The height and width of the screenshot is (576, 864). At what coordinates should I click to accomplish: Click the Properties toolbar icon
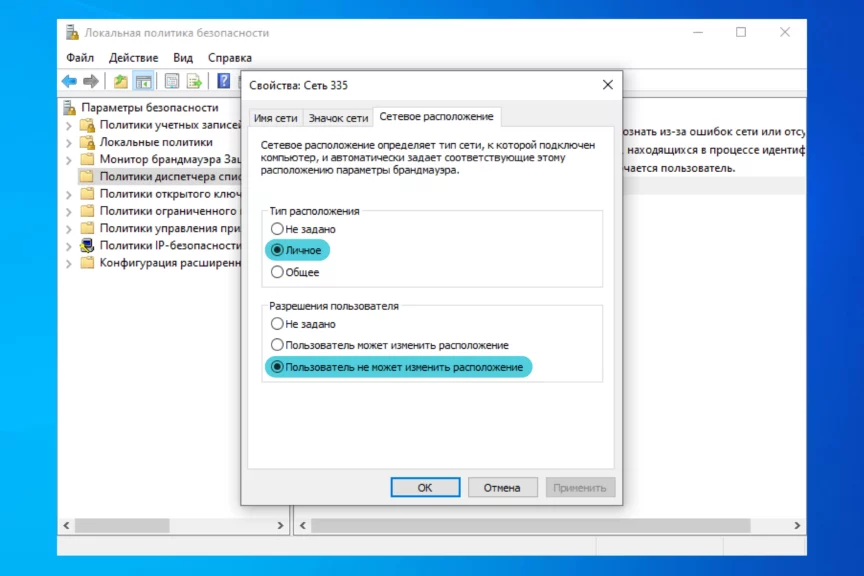coord(172,81)
